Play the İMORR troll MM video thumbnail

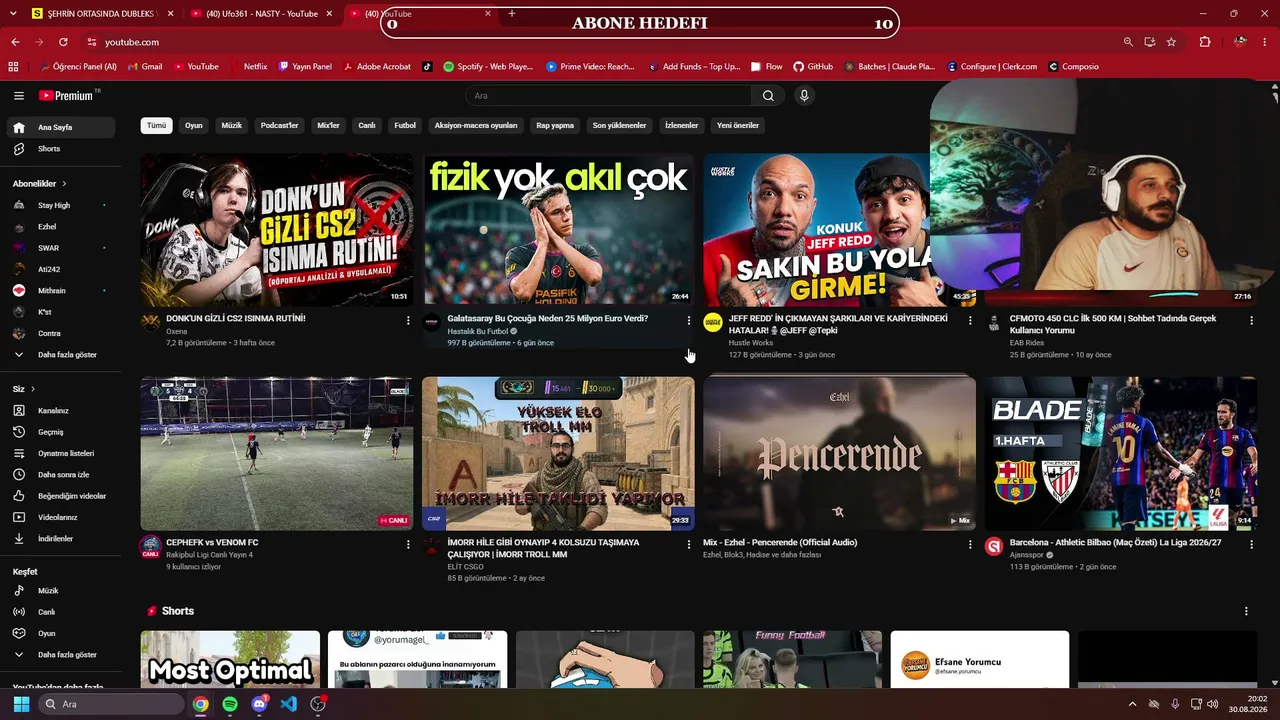[x=558, y=453]
